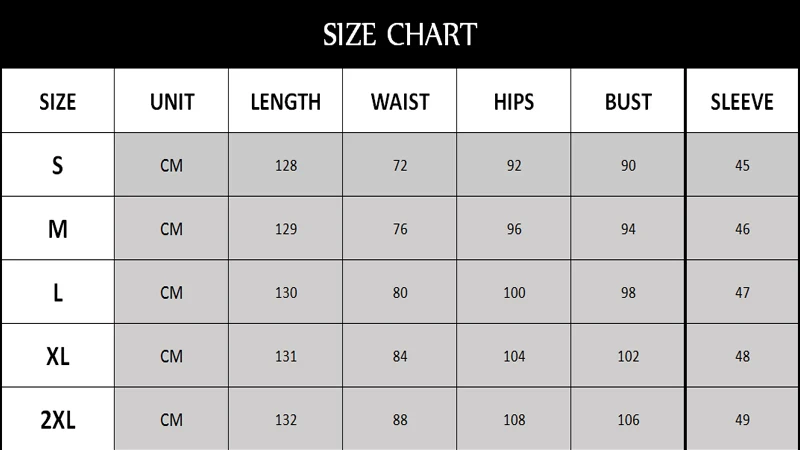
Task: Select sleeve value 45 for size S
Action: (742, 166)
